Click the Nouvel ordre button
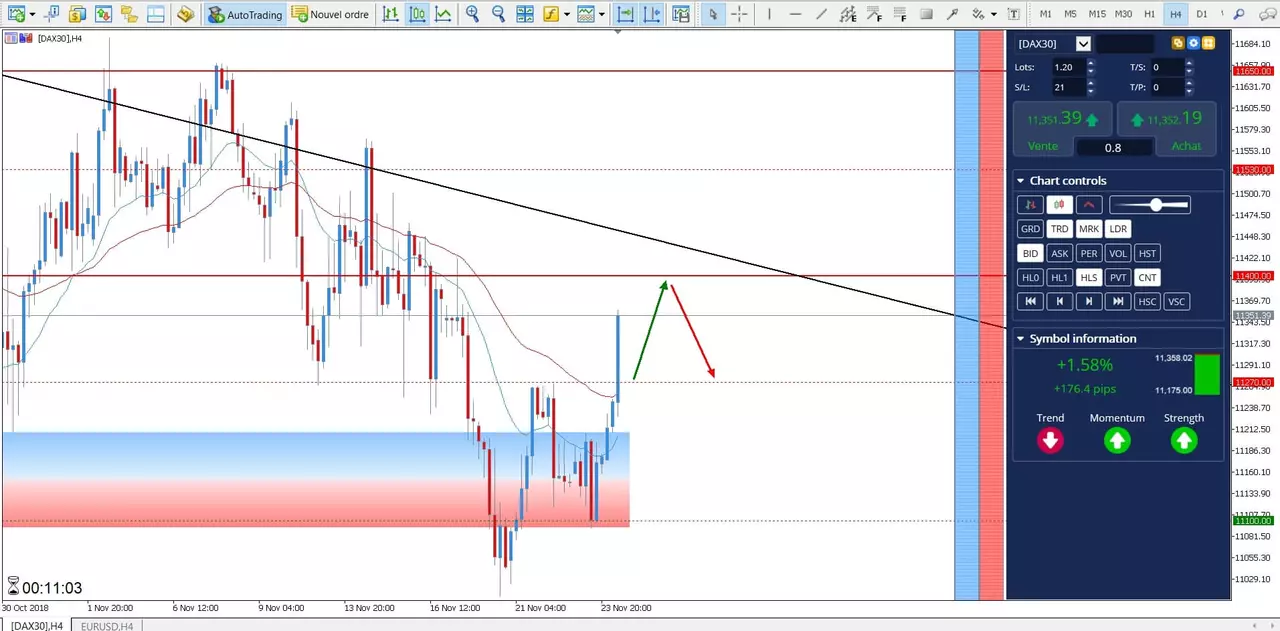This screenshot has height=631, width=1280. 330,14
